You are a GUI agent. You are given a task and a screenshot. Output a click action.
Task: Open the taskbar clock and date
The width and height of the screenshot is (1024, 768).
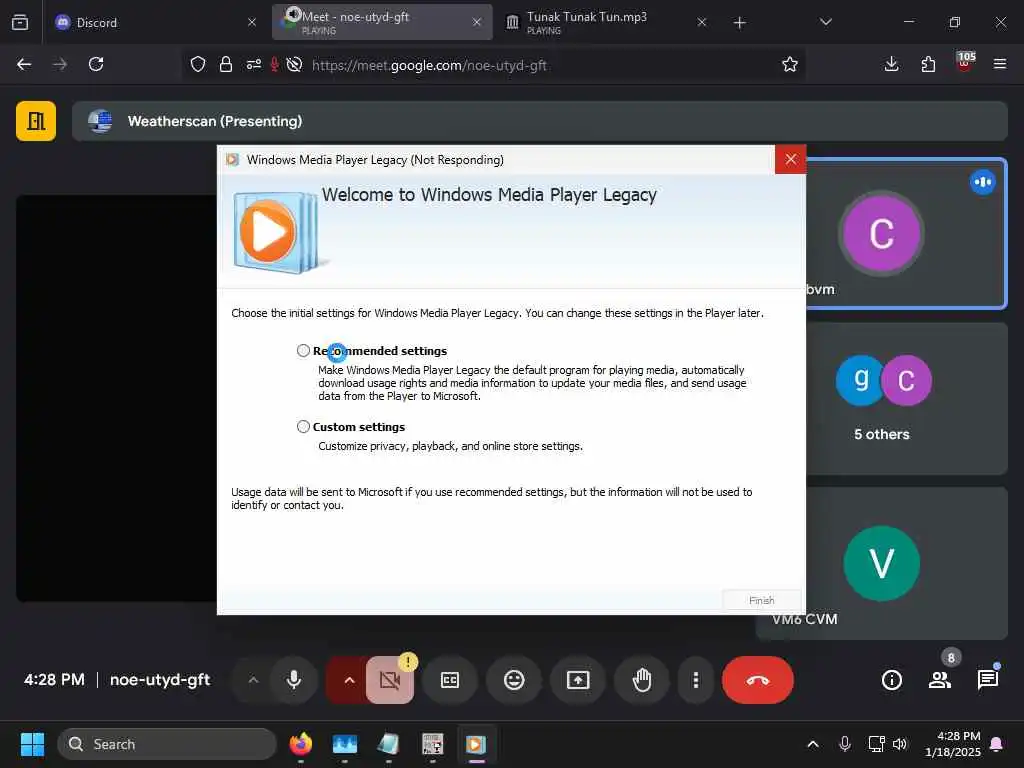click(953, 744)
